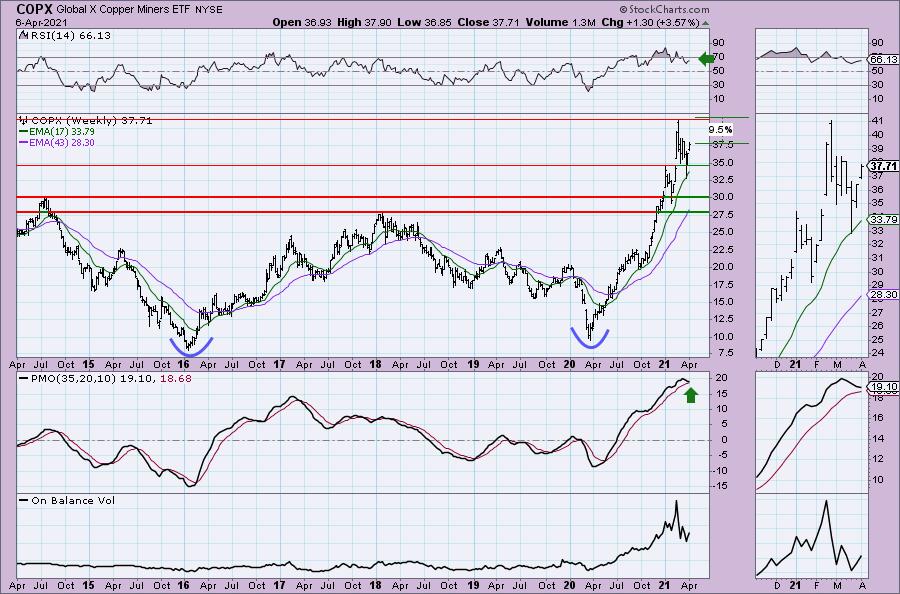Click the 41 price label in zoom panel
The width and height of the screenshot is (900, 594).
point(876,121)
